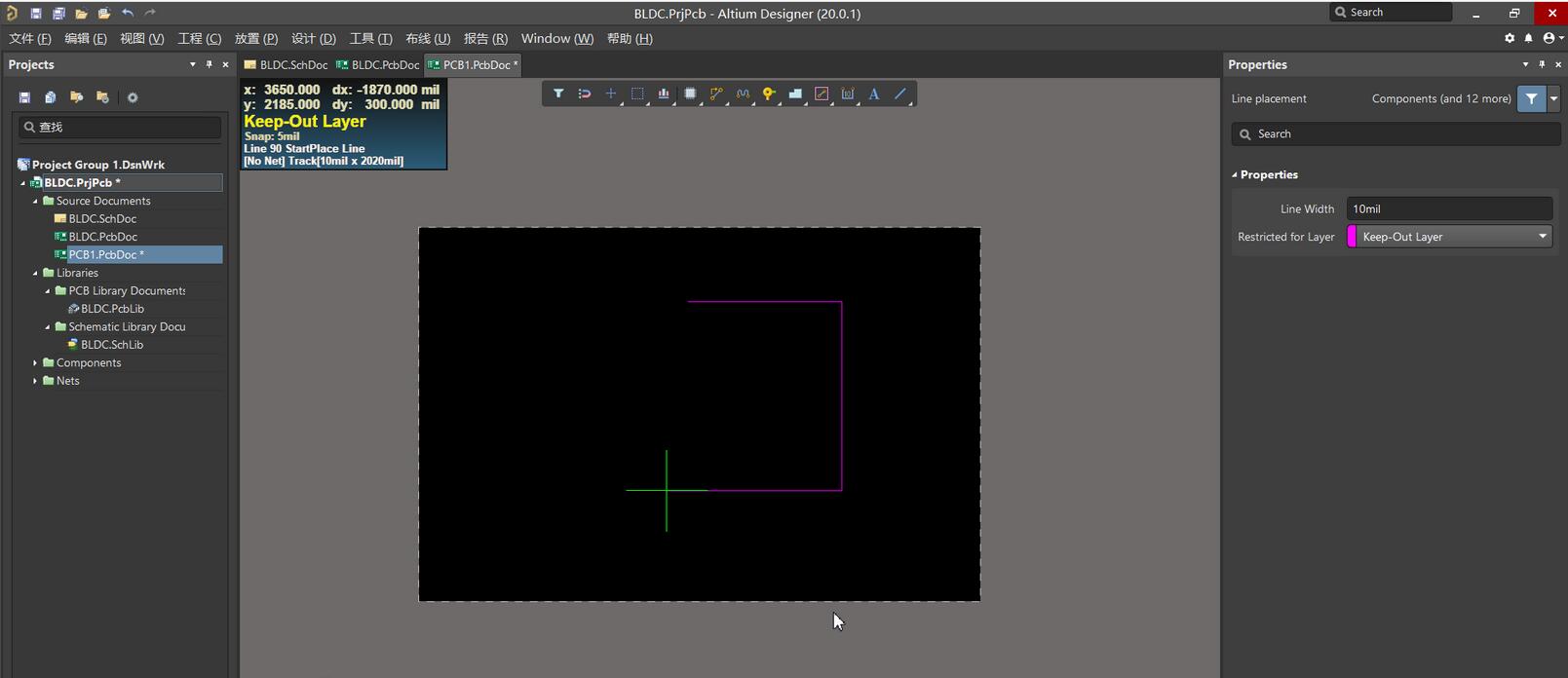Click the Redo arrow icon
Viewport: 1568px width, 678px height.
150,13
